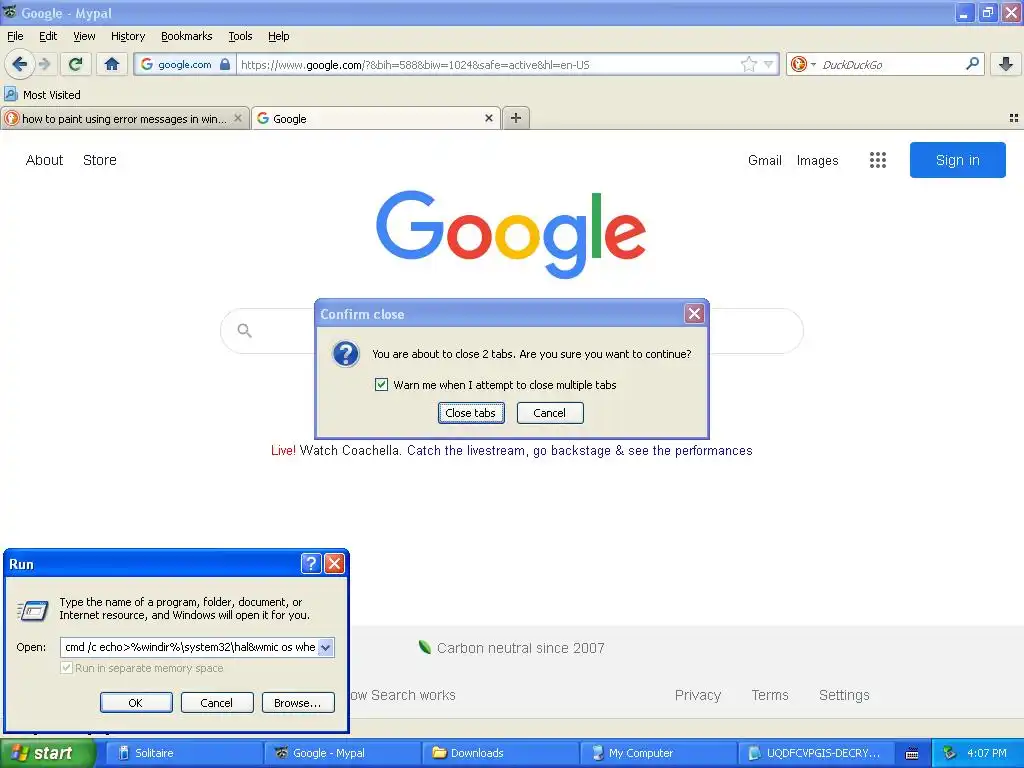1024x768 pixels.
Task: Click the browser URL address field
Action: pyautogui.click(x=488, y=65)
